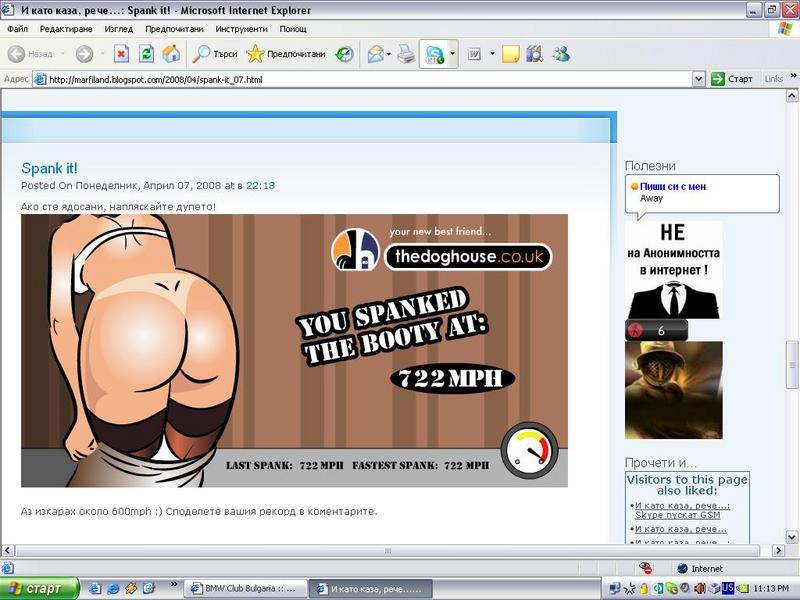Click the Edit with Word icon
This screenshot has width=800, height=600.
(x=474, y=54)
